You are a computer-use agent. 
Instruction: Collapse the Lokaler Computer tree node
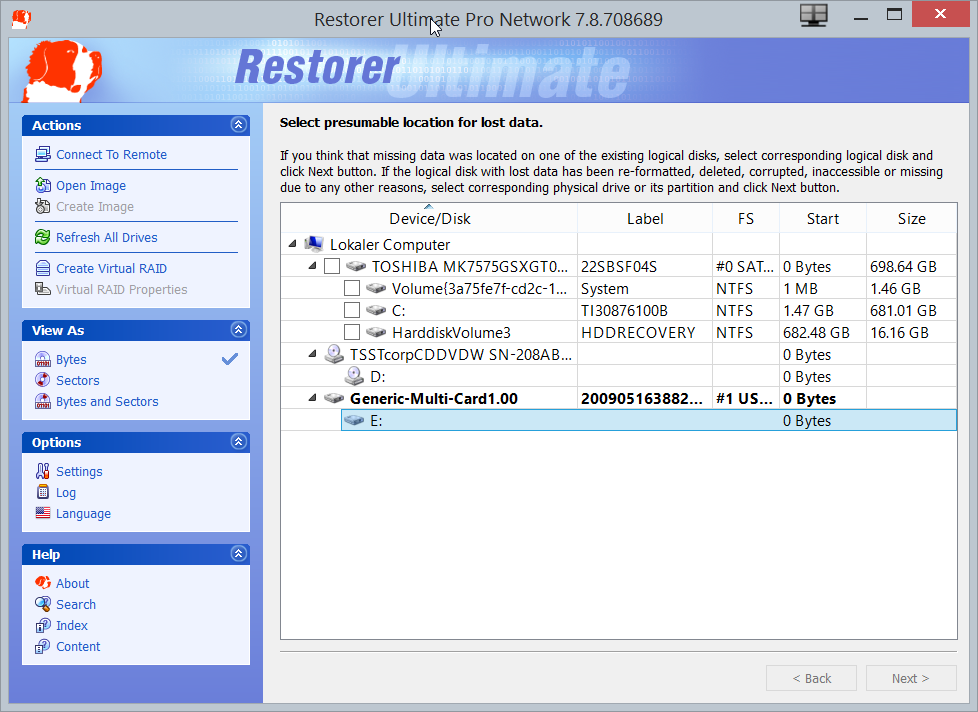pyautogui.click(x=293, y=243)
